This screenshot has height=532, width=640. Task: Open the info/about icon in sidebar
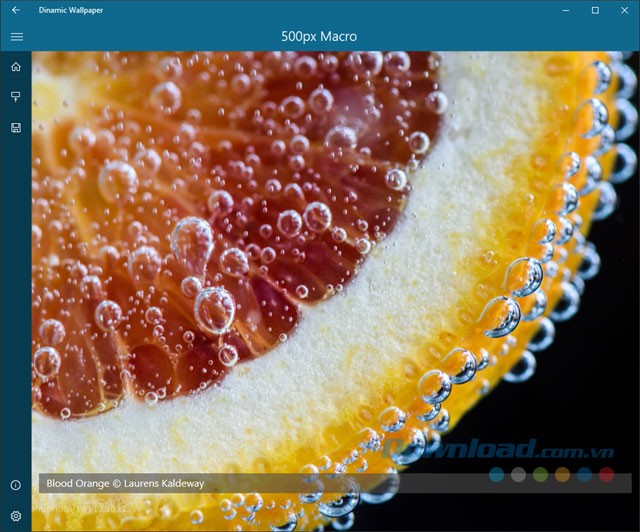click(16, 485)
